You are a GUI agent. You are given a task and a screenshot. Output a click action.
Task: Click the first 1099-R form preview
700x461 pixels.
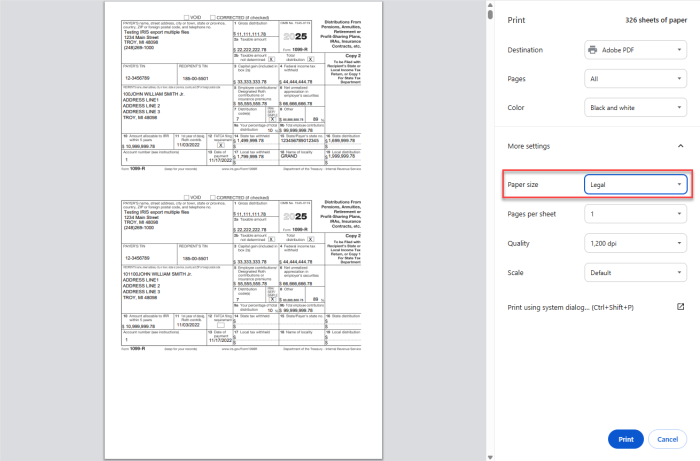(232, 89)
